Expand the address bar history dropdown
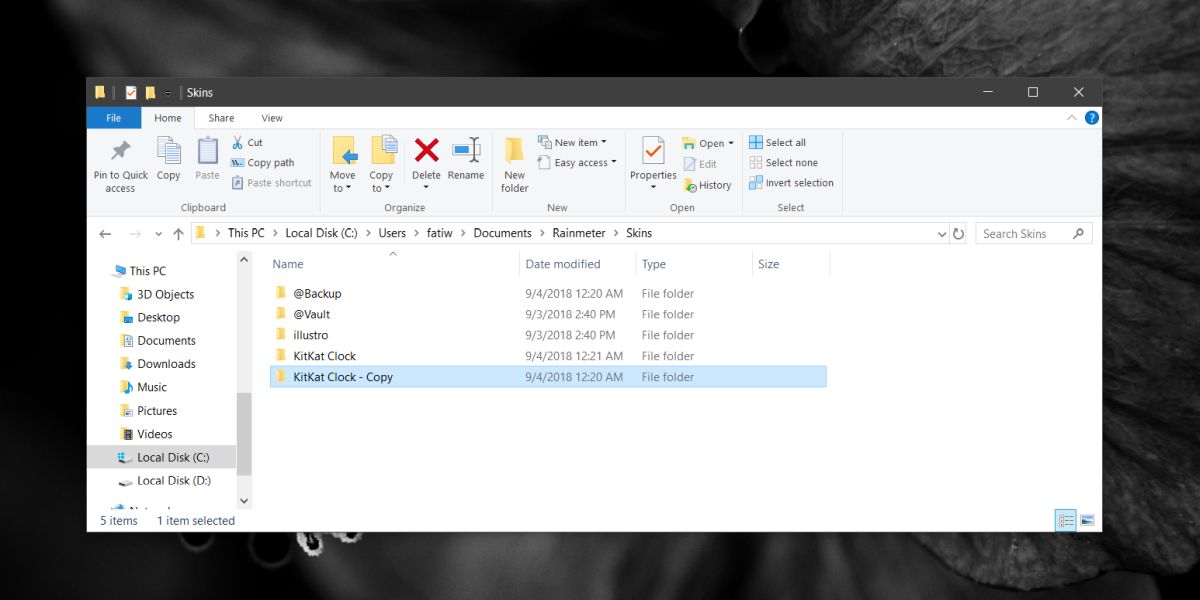Screen dimensions: 1200x600 coord(942,234)
